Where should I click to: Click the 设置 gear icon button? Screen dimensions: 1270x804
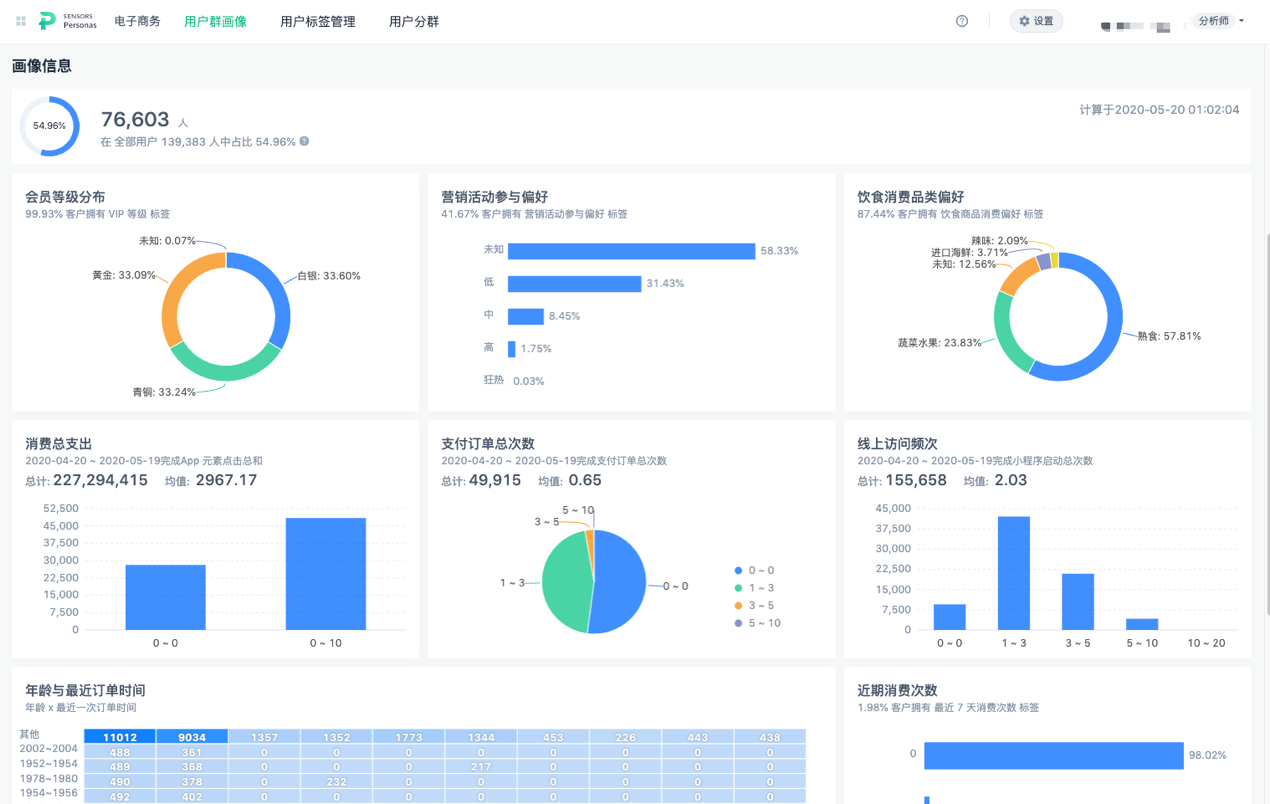click(1036, 20)
